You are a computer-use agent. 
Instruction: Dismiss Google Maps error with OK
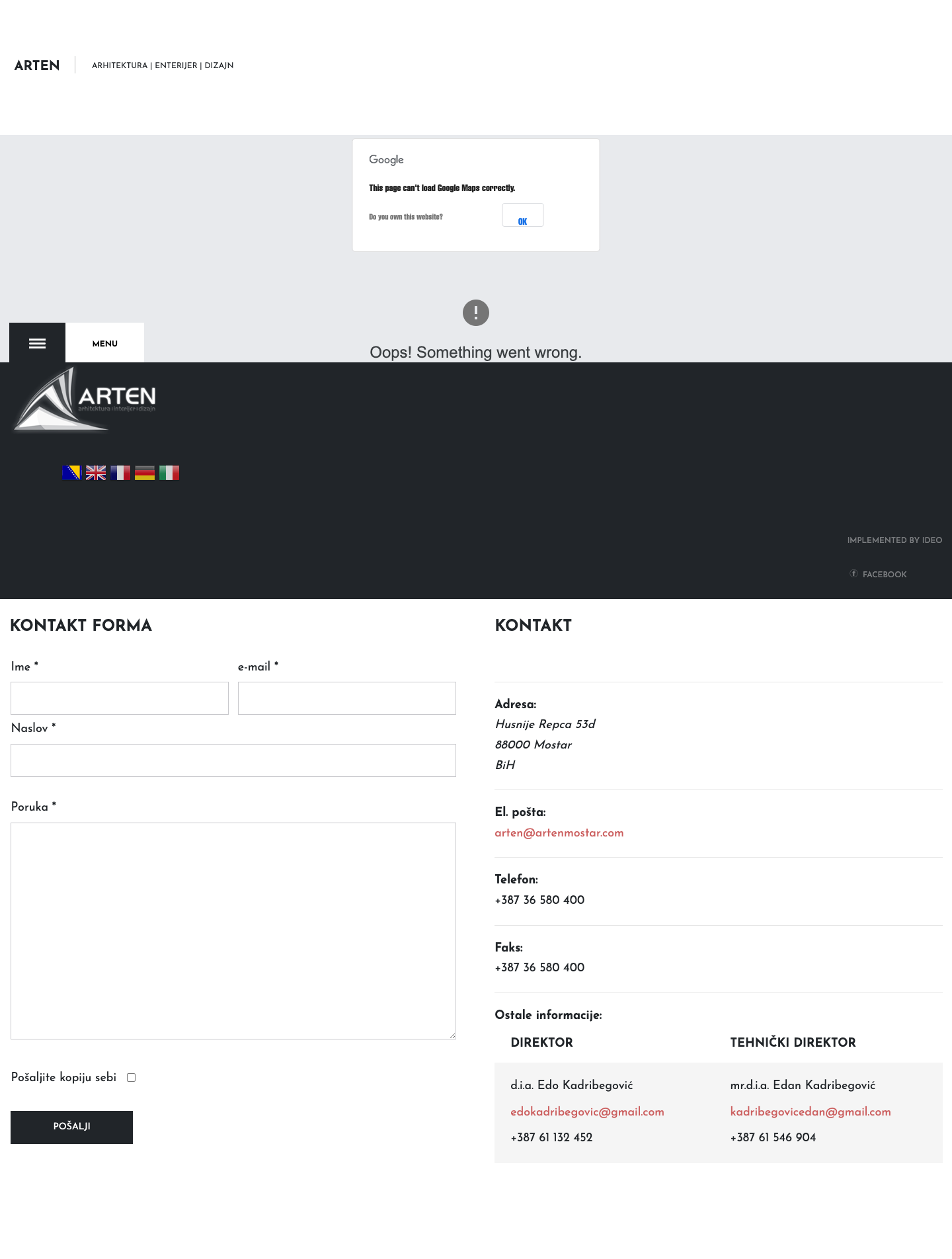click(x=523, y=216)
